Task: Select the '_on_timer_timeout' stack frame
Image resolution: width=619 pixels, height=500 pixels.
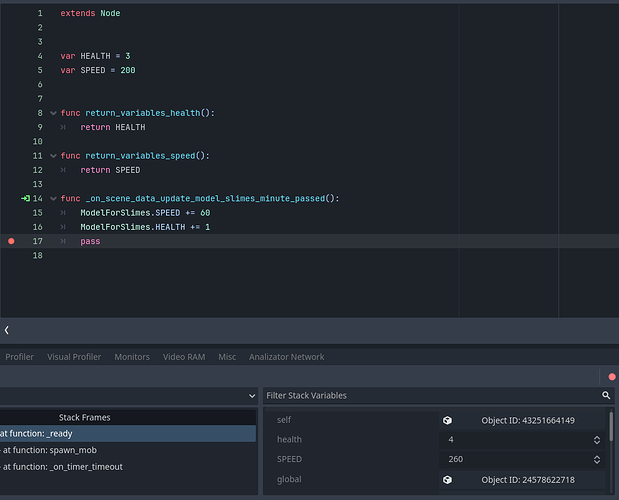Action: [128, 466]
